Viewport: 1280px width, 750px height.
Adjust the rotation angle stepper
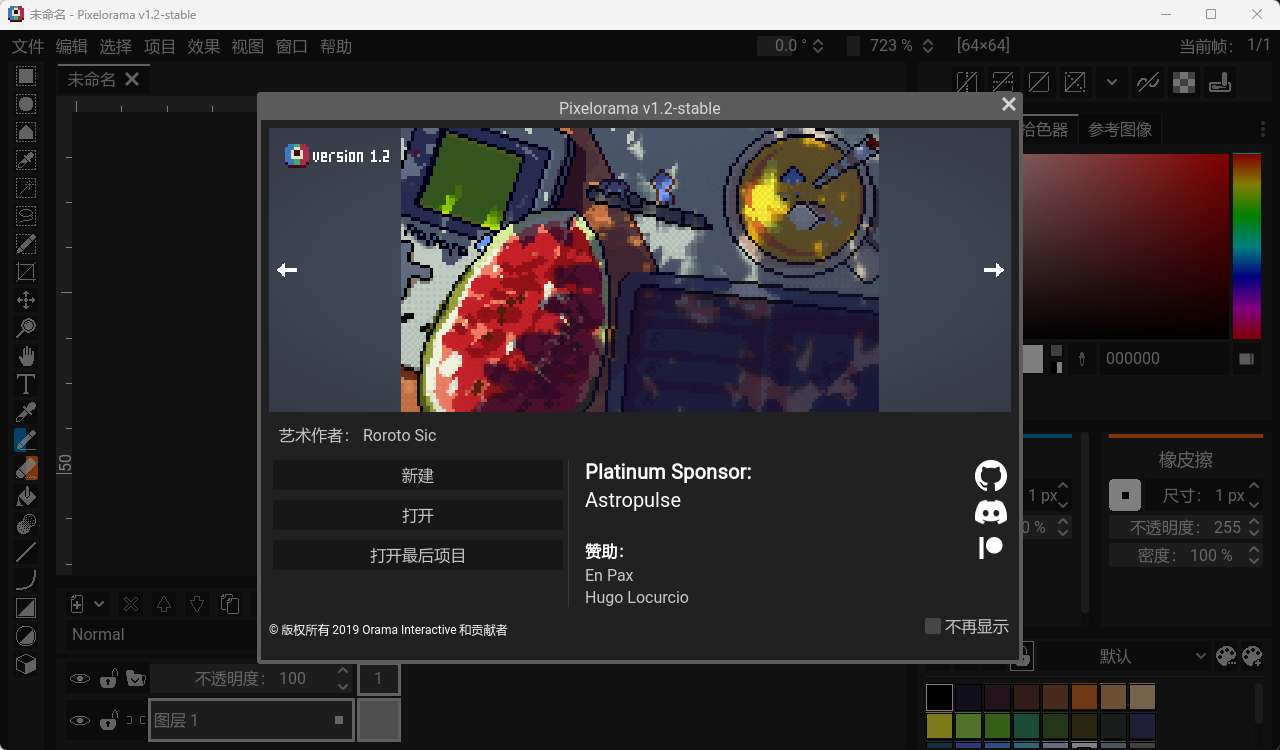(818, 46)
